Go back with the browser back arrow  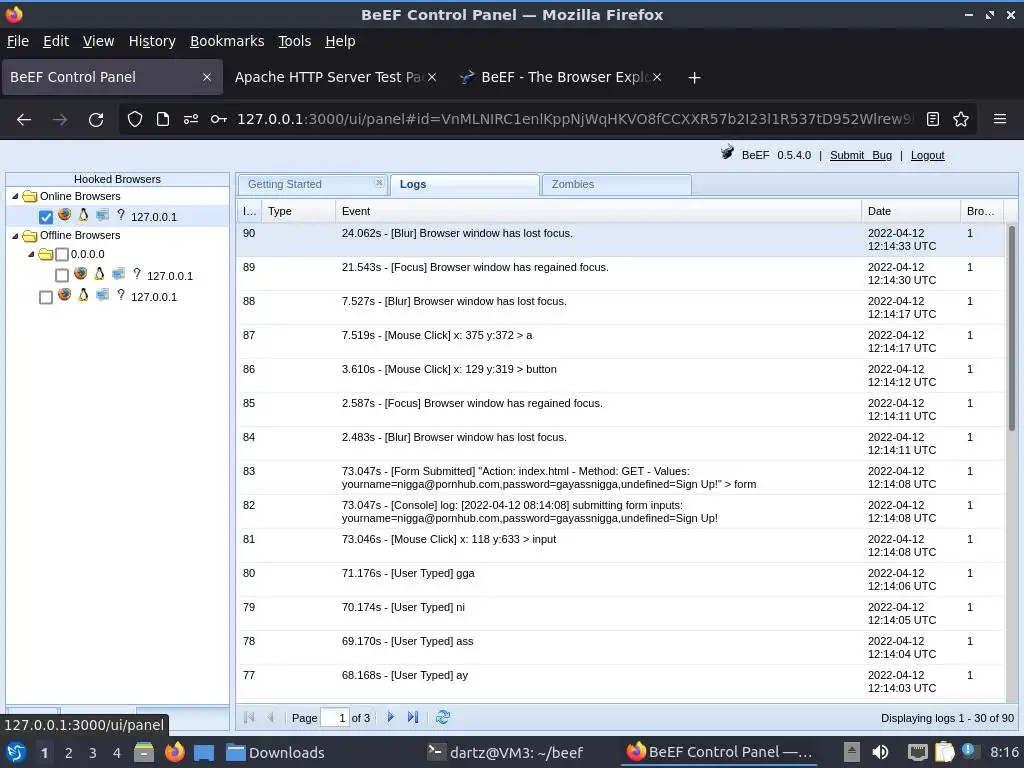[x=24, y=120]
